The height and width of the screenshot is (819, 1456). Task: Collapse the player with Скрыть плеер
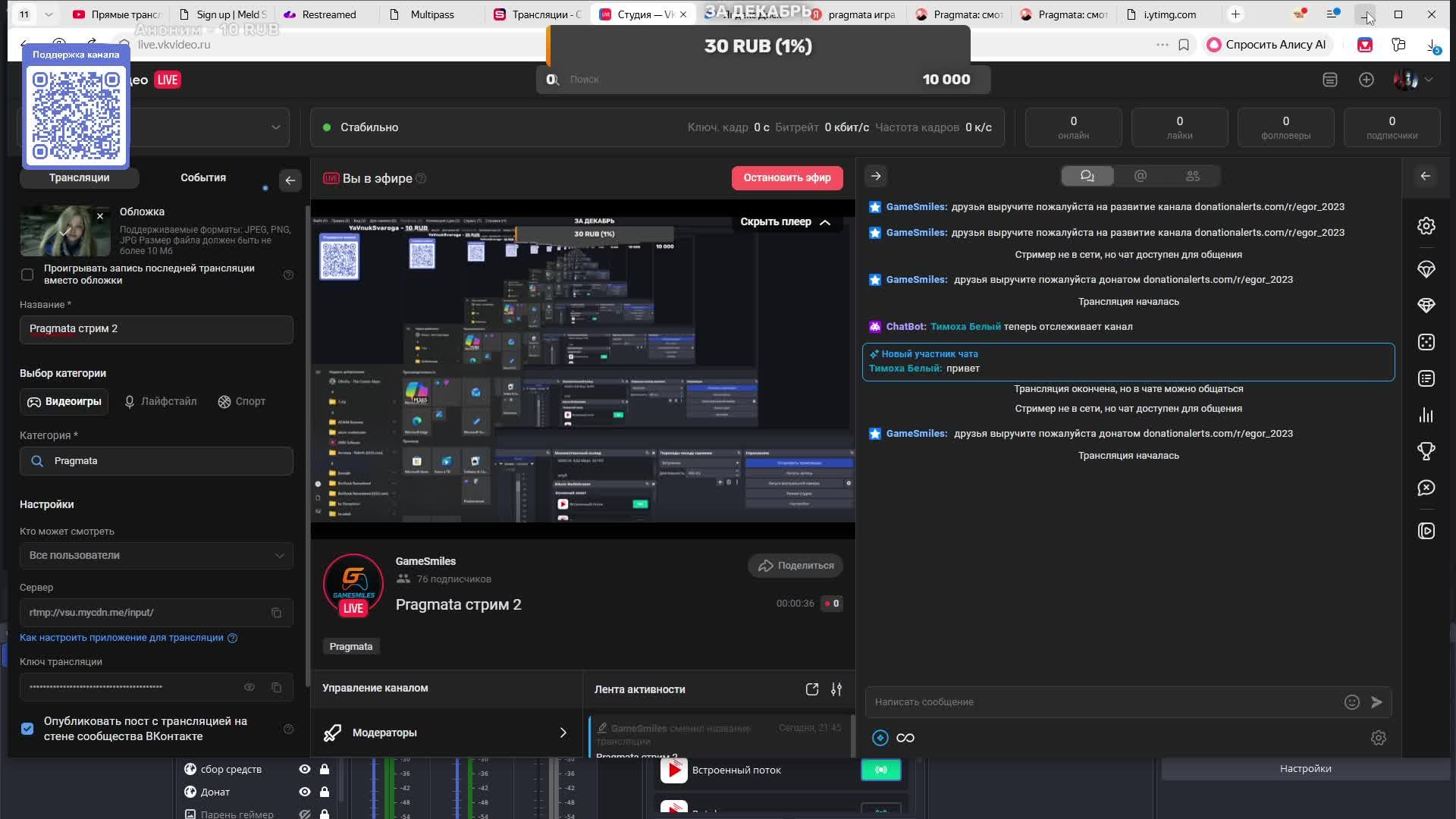[785, 222]
